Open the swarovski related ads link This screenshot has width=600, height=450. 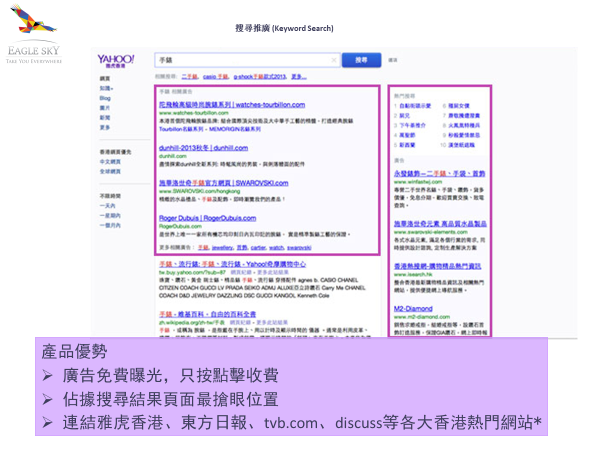click(x=299, y=248)
